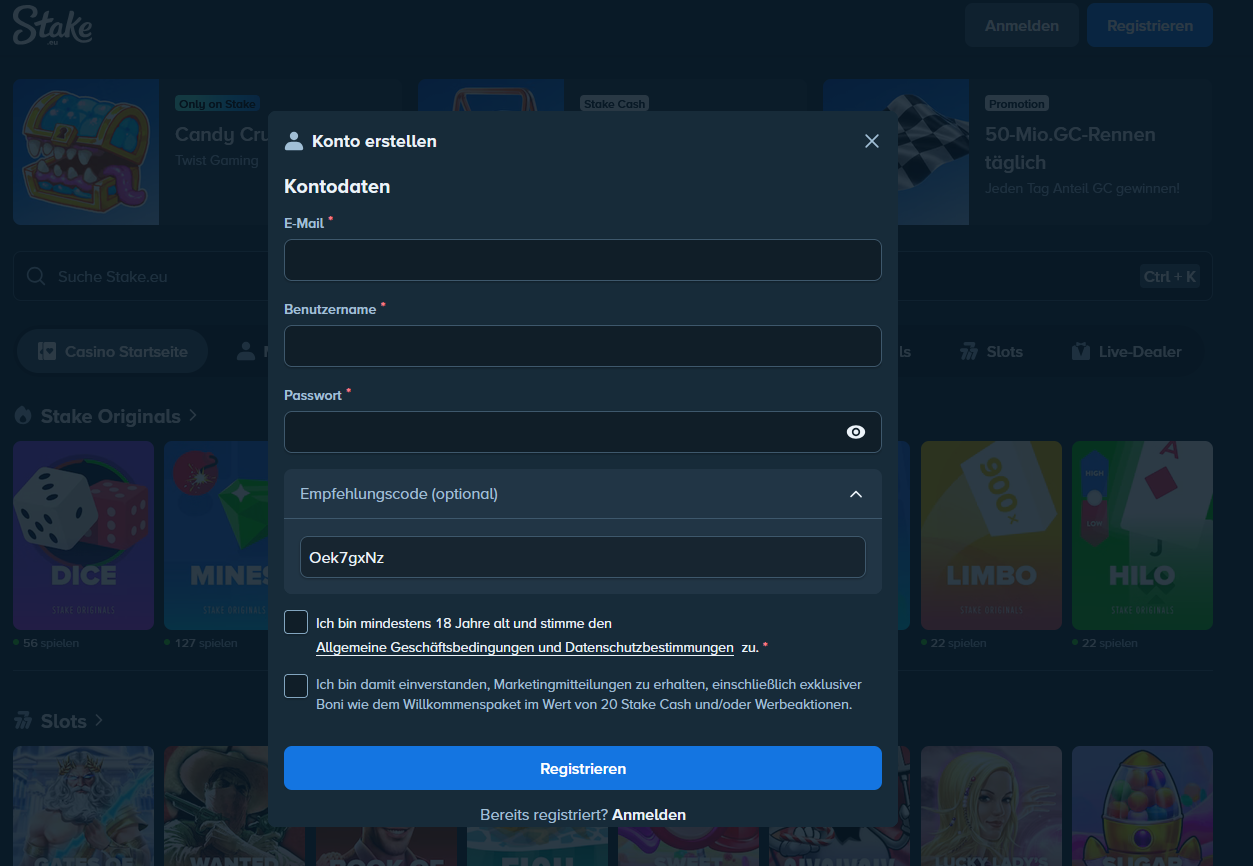Focus the Benutzername input field
Viewport: 1253px width, 866px height.
(x=583, y=346)
